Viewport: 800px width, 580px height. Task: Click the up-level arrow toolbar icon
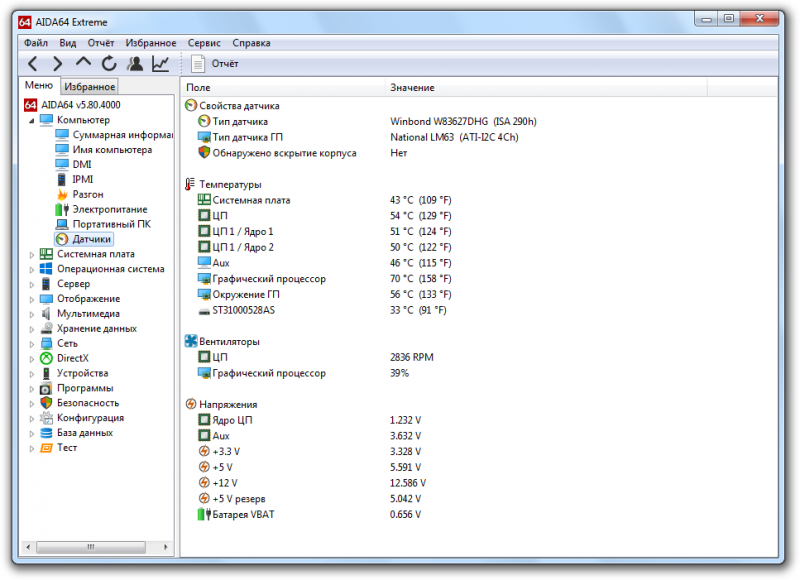pos(83,64)
